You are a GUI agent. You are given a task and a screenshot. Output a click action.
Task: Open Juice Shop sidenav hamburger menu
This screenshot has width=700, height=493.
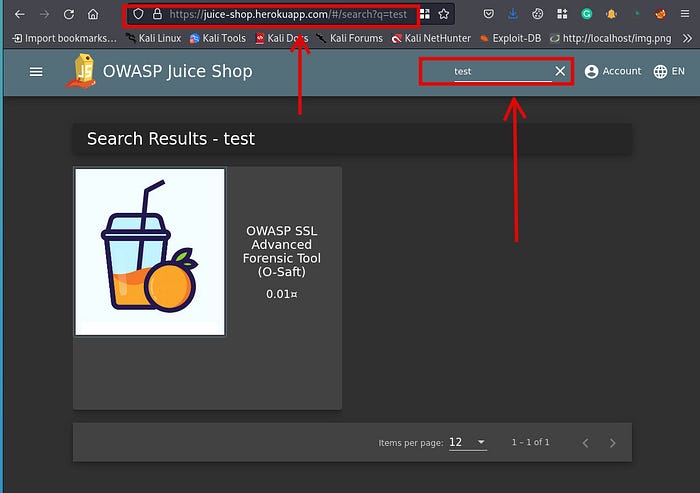[x=36, y=71]
